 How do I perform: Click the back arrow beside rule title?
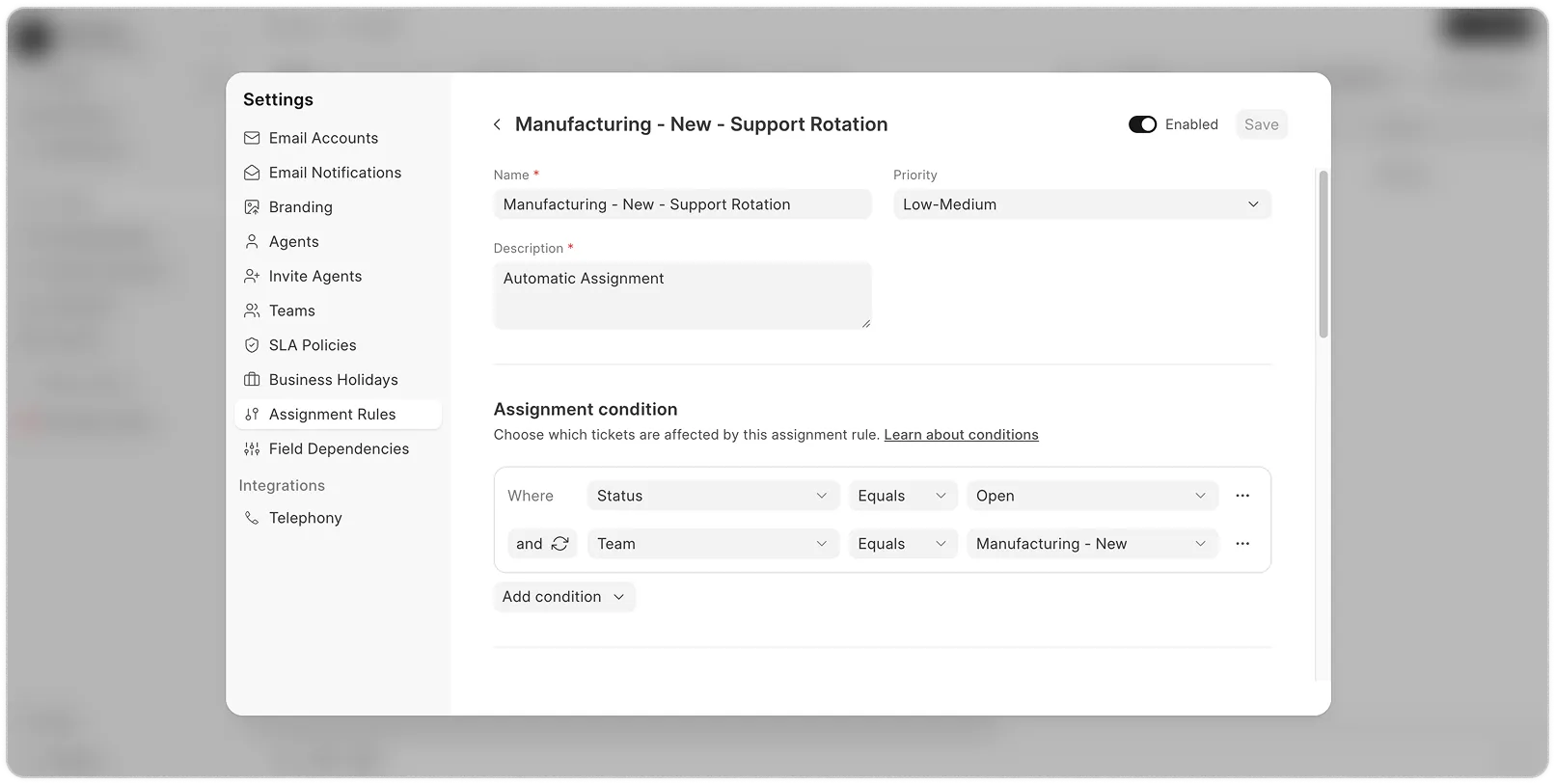click(497, 124)
